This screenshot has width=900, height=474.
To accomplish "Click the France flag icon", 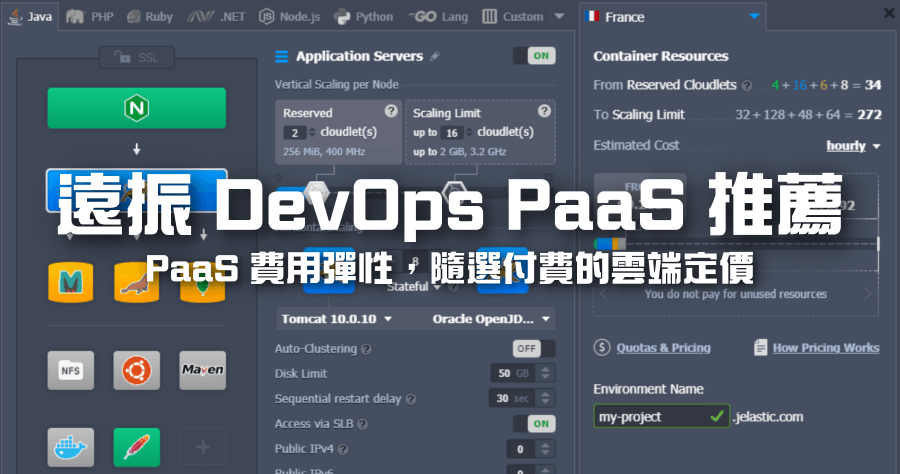I will tap(592, 16).
